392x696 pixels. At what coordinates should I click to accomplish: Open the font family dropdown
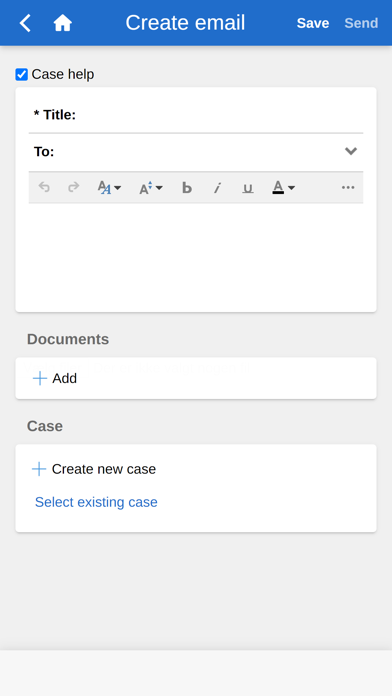[x=109, y=188]
